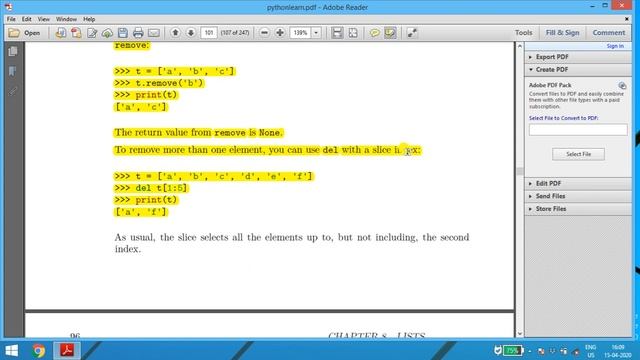The image size is (640, 360).
Task: Fit one full page to window icon
Action: point(353,33)
